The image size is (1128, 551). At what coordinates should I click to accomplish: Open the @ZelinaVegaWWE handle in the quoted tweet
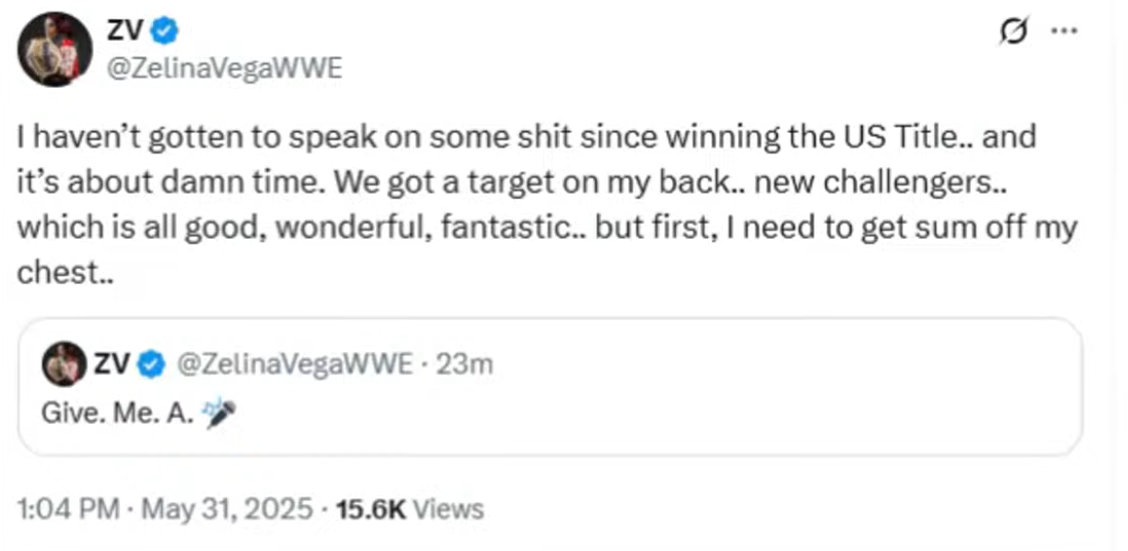tap(294, 365)
